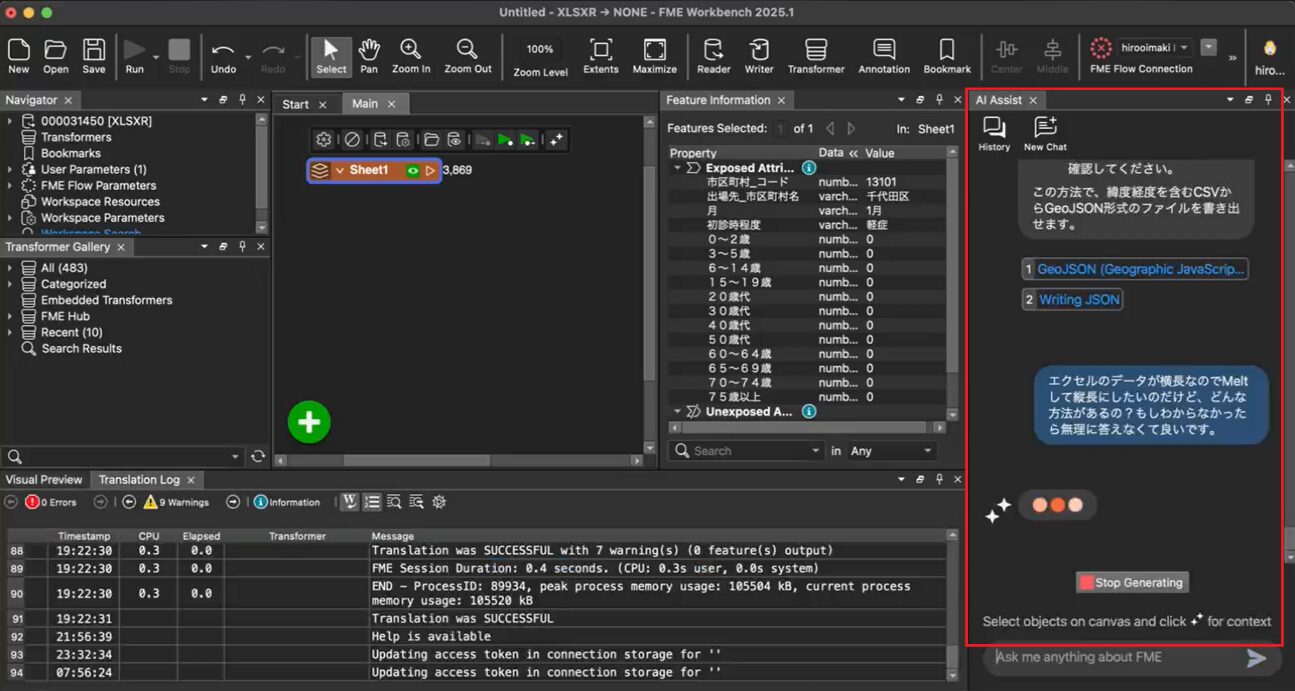The height and width of the screenshot is (691, 1295).
Task: Activate the Select tool
Action: click(331, 56)
